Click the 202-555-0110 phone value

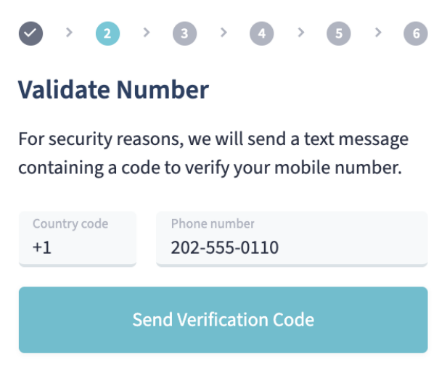pyautogui.click(x=225, y=248)
